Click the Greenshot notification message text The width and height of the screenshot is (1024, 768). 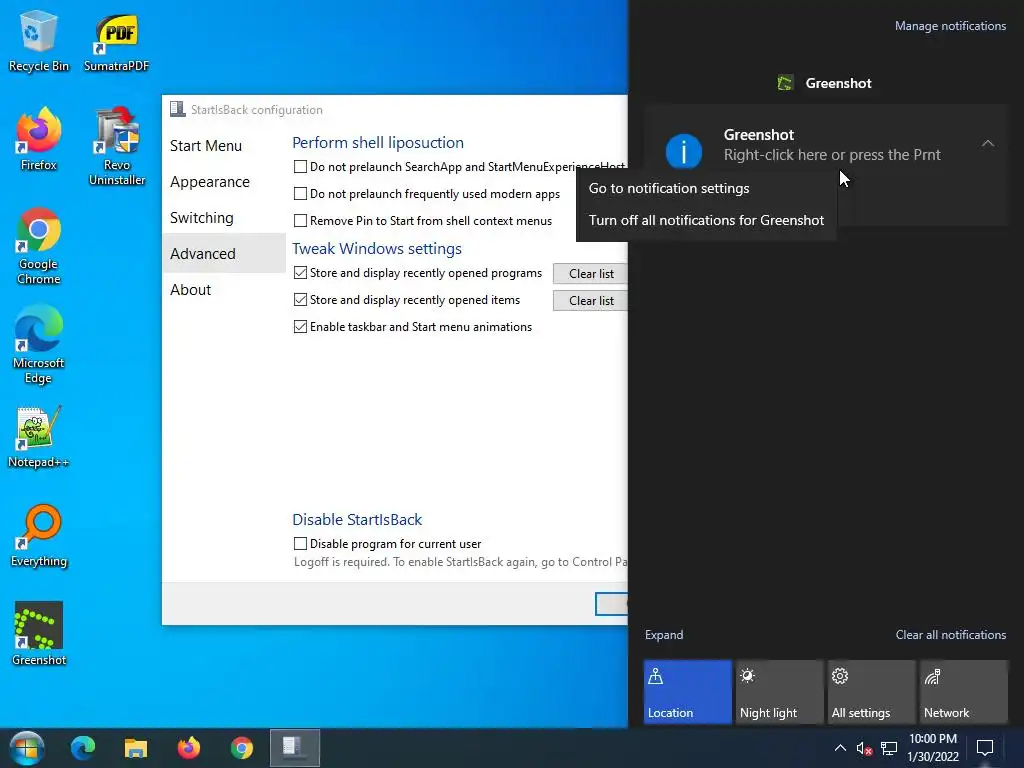point(832,155)
